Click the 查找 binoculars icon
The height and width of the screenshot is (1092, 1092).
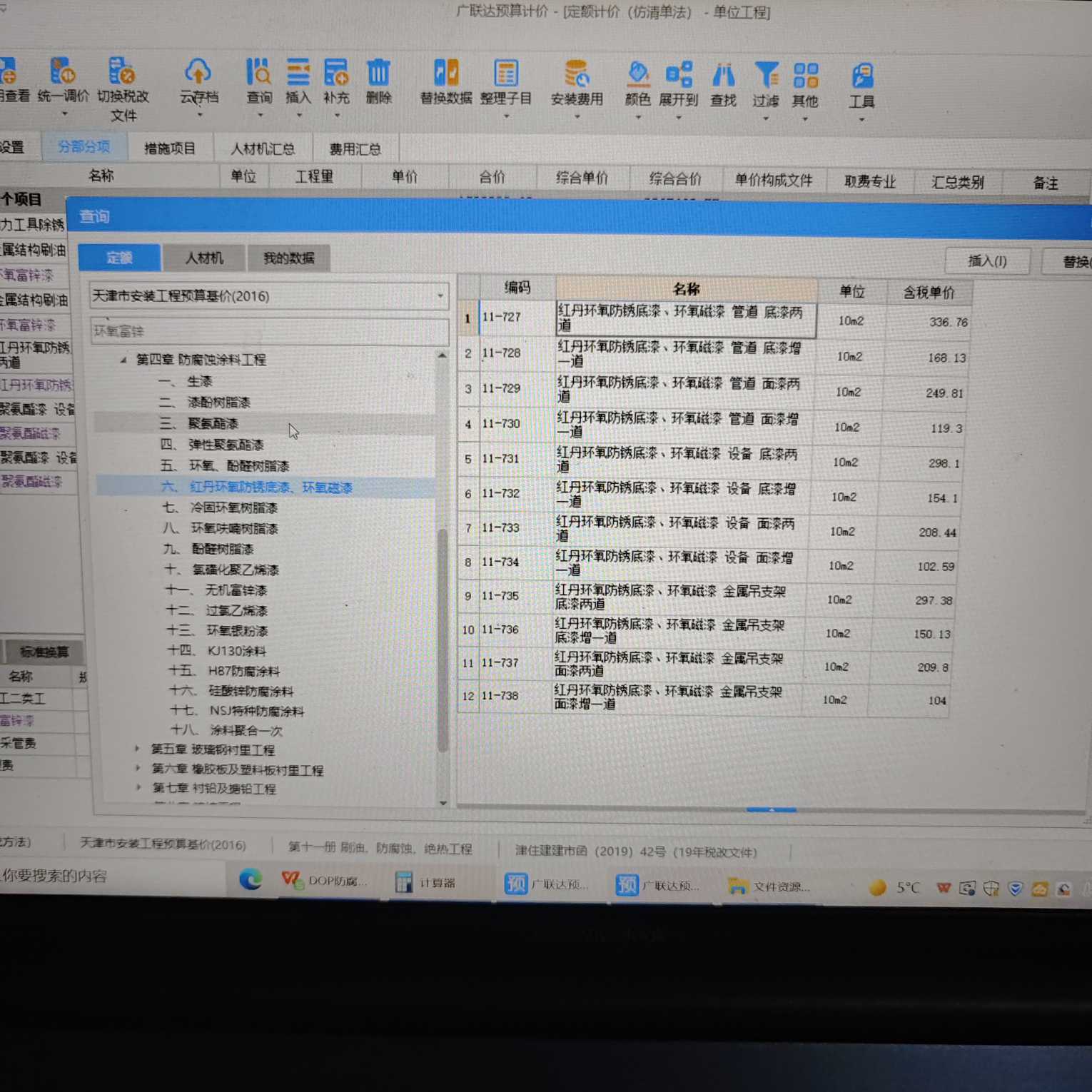(x=723, y=75)
